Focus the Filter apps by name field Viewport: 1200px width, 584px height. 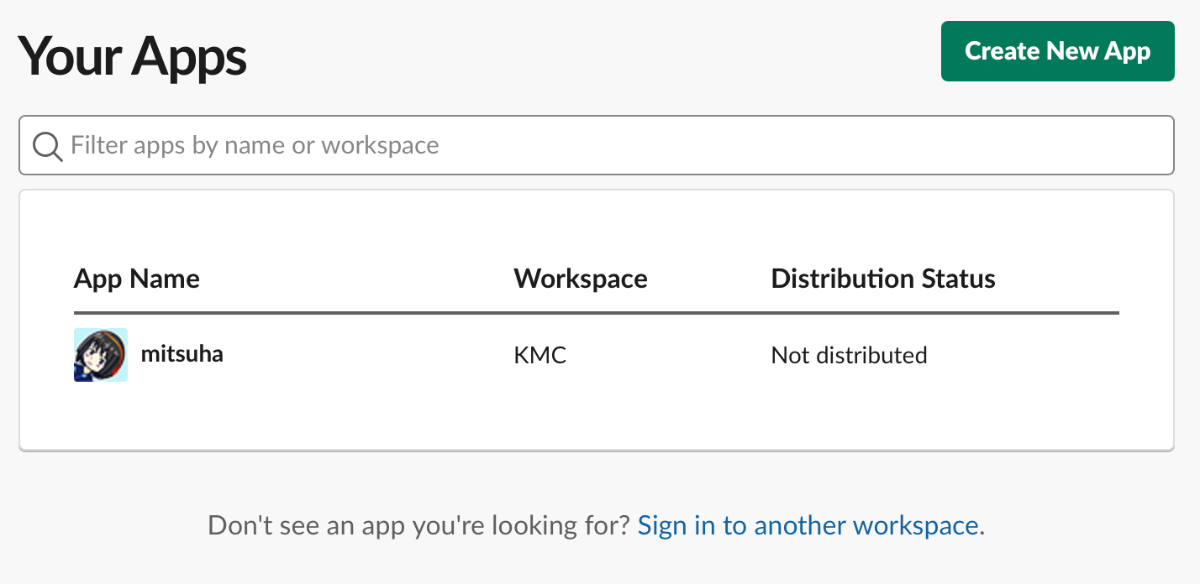click(596, 146)
